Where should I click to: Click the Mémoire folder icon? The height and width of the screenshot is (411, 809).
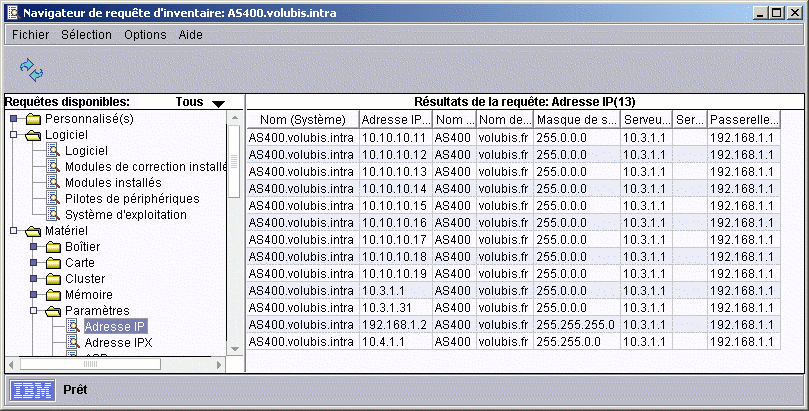(x=54, y=295)
